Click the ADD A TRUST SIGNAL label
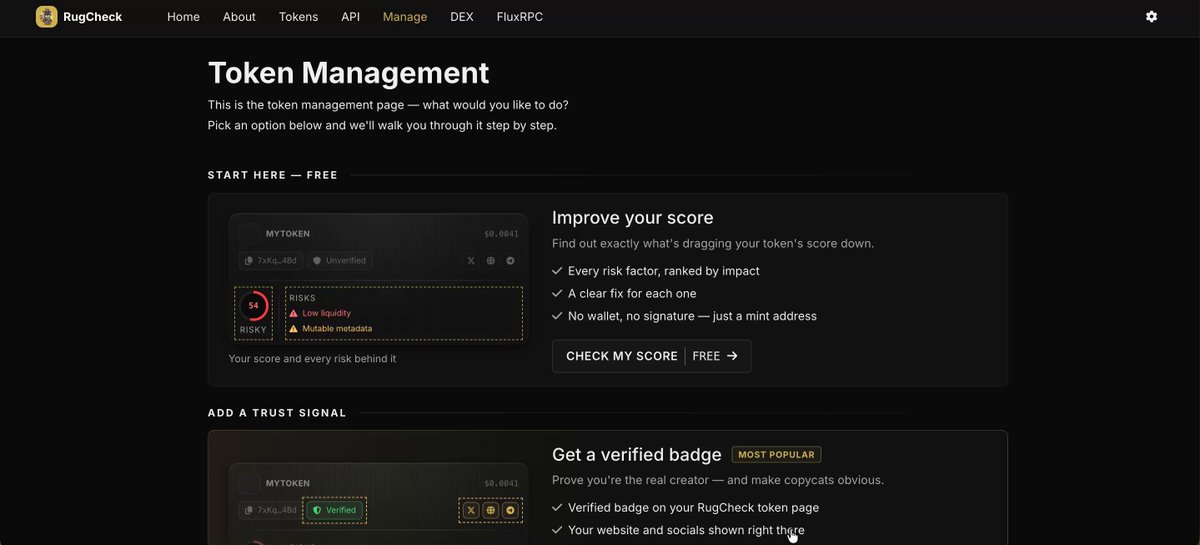Viewport: 1200px width, 545px height. (x=277, y=413)
